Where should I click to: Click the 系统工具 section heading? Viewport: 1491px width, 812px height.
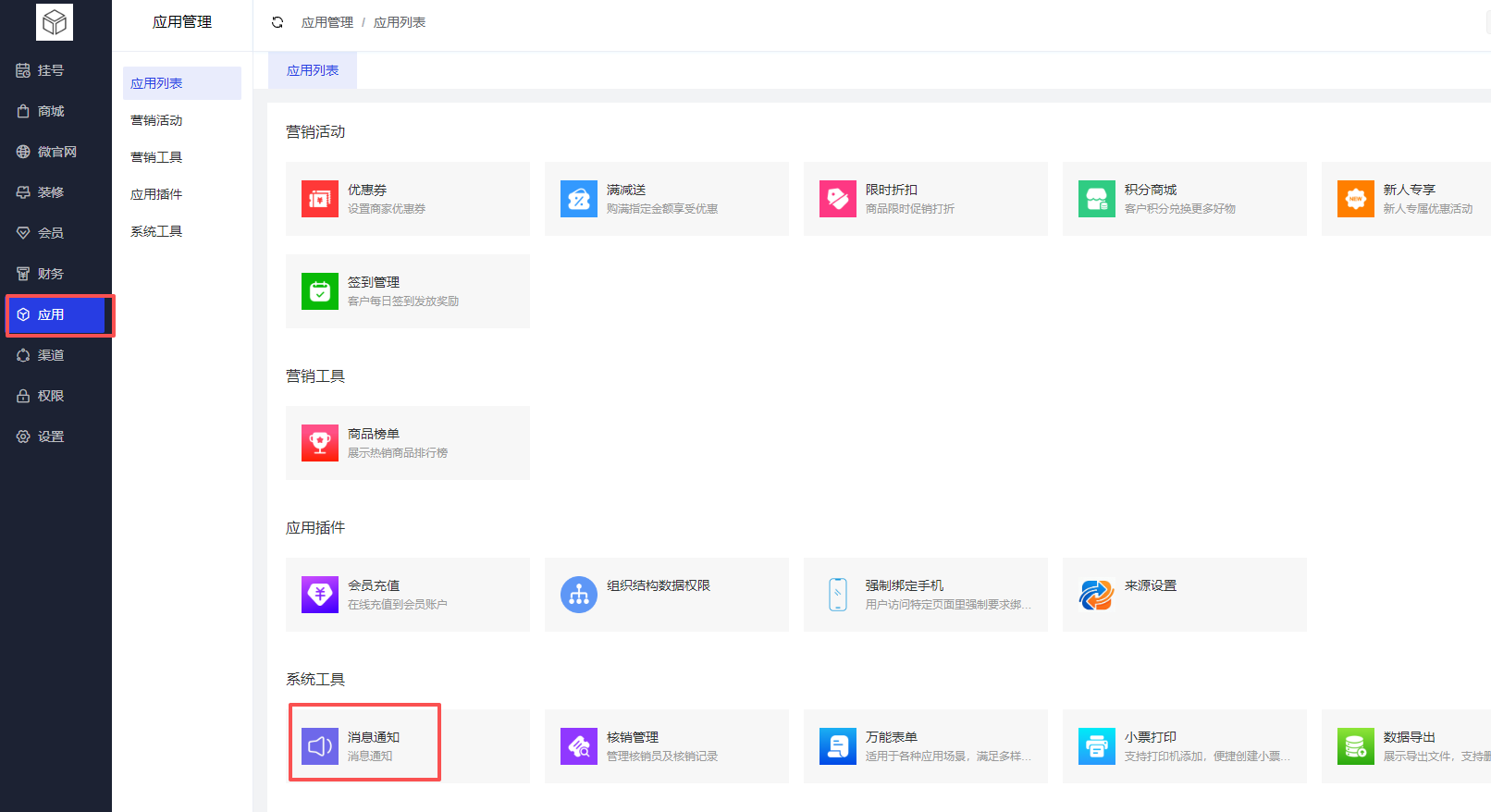coord(315,680)
